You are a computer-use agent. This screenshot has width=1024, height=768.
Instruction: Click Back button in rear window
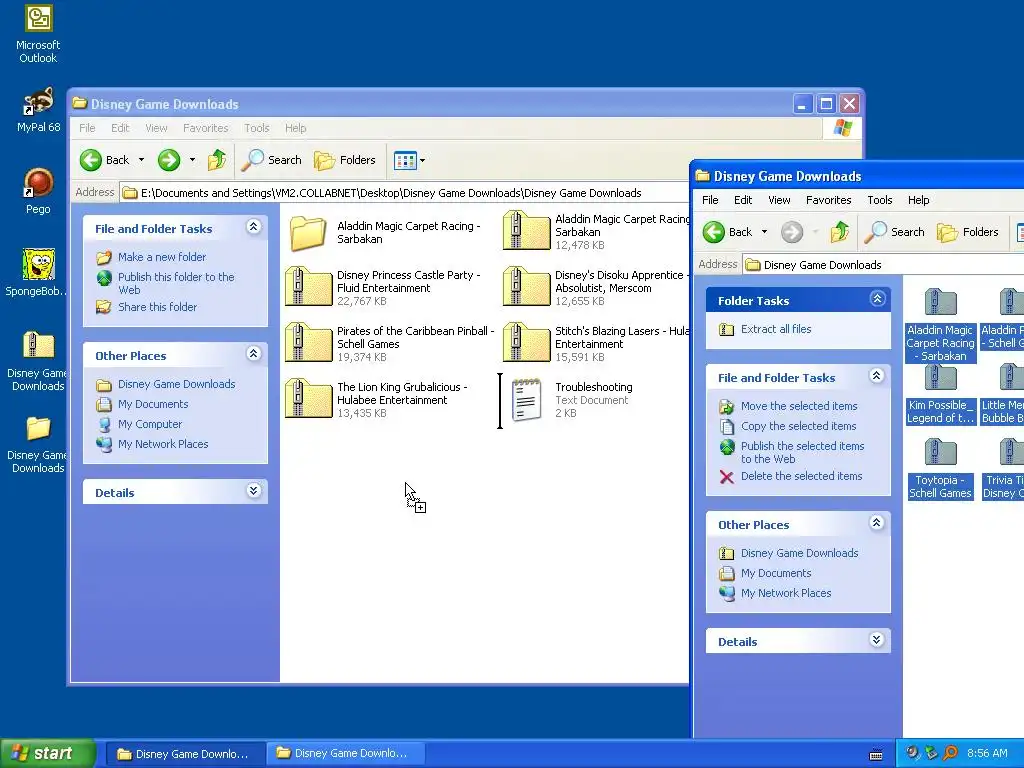(104, 160)
